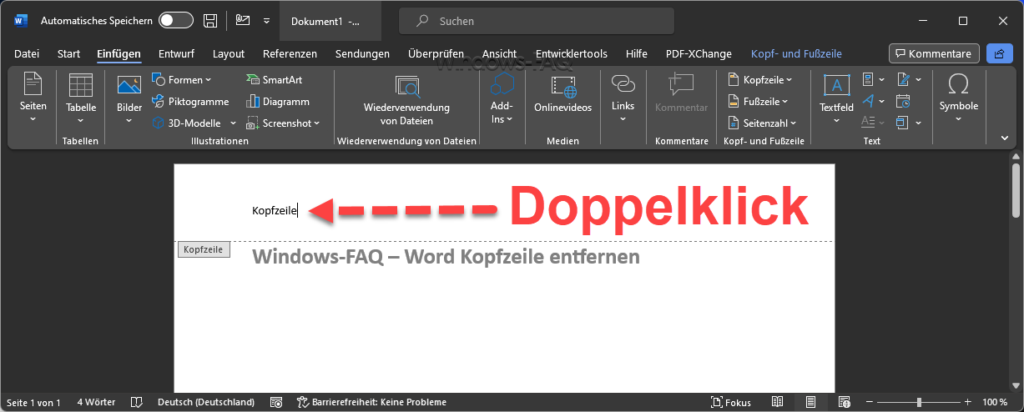Click the Kommentar button
This screenshot has height=412, width=1024.
[x=681, y=95]
